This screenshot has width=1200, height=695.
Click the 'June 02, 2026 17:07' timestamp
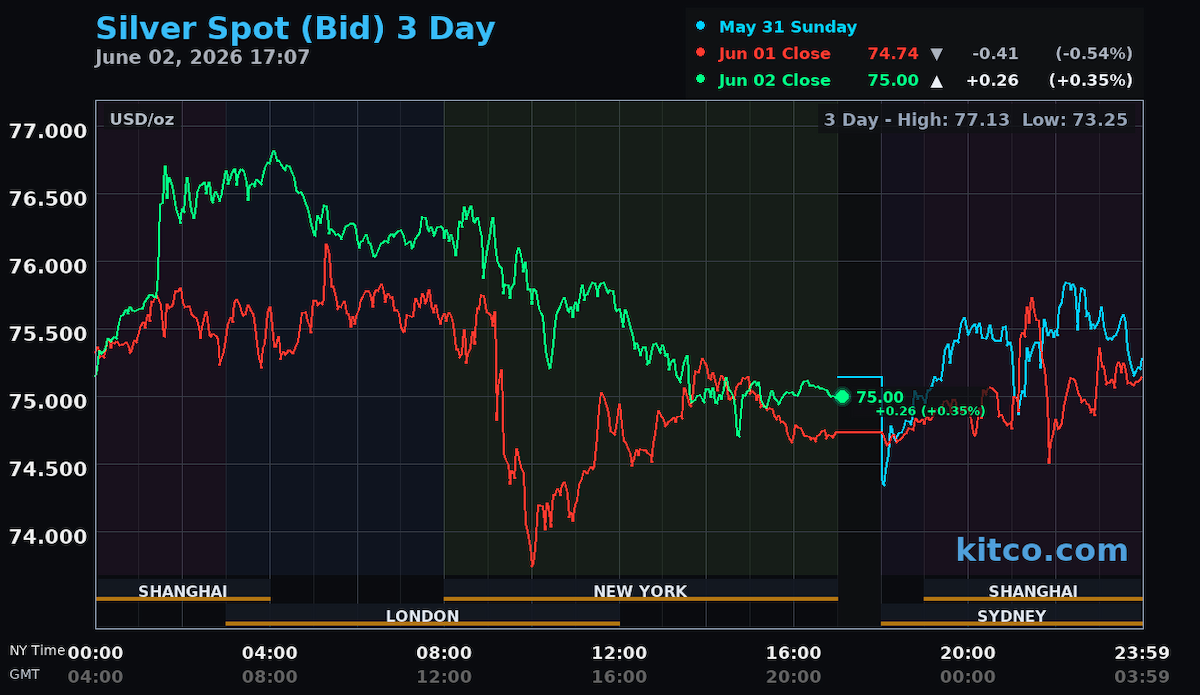203,57
